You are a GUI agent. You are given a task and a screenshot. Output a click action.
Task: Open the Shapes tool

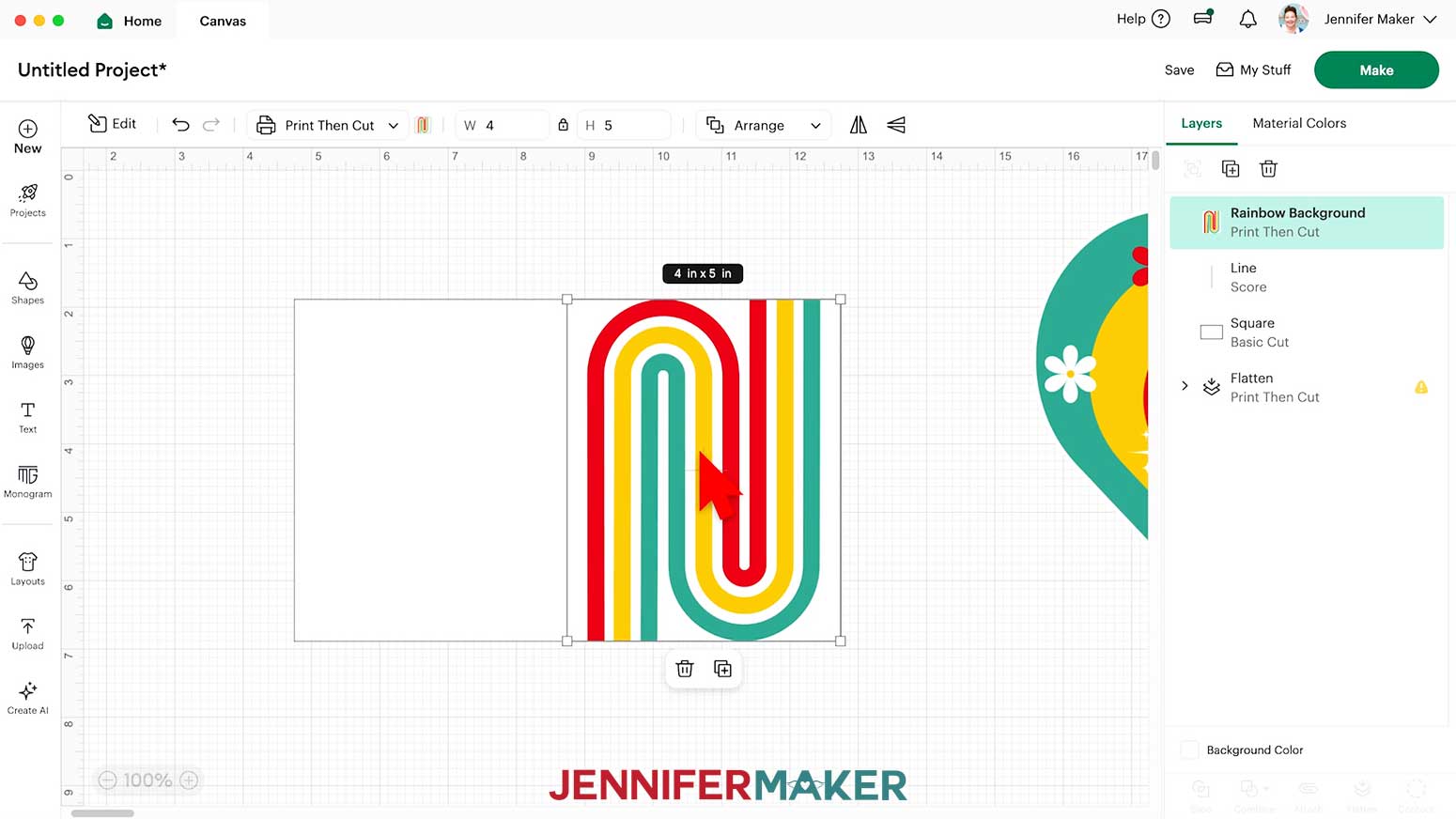point(28,288)
